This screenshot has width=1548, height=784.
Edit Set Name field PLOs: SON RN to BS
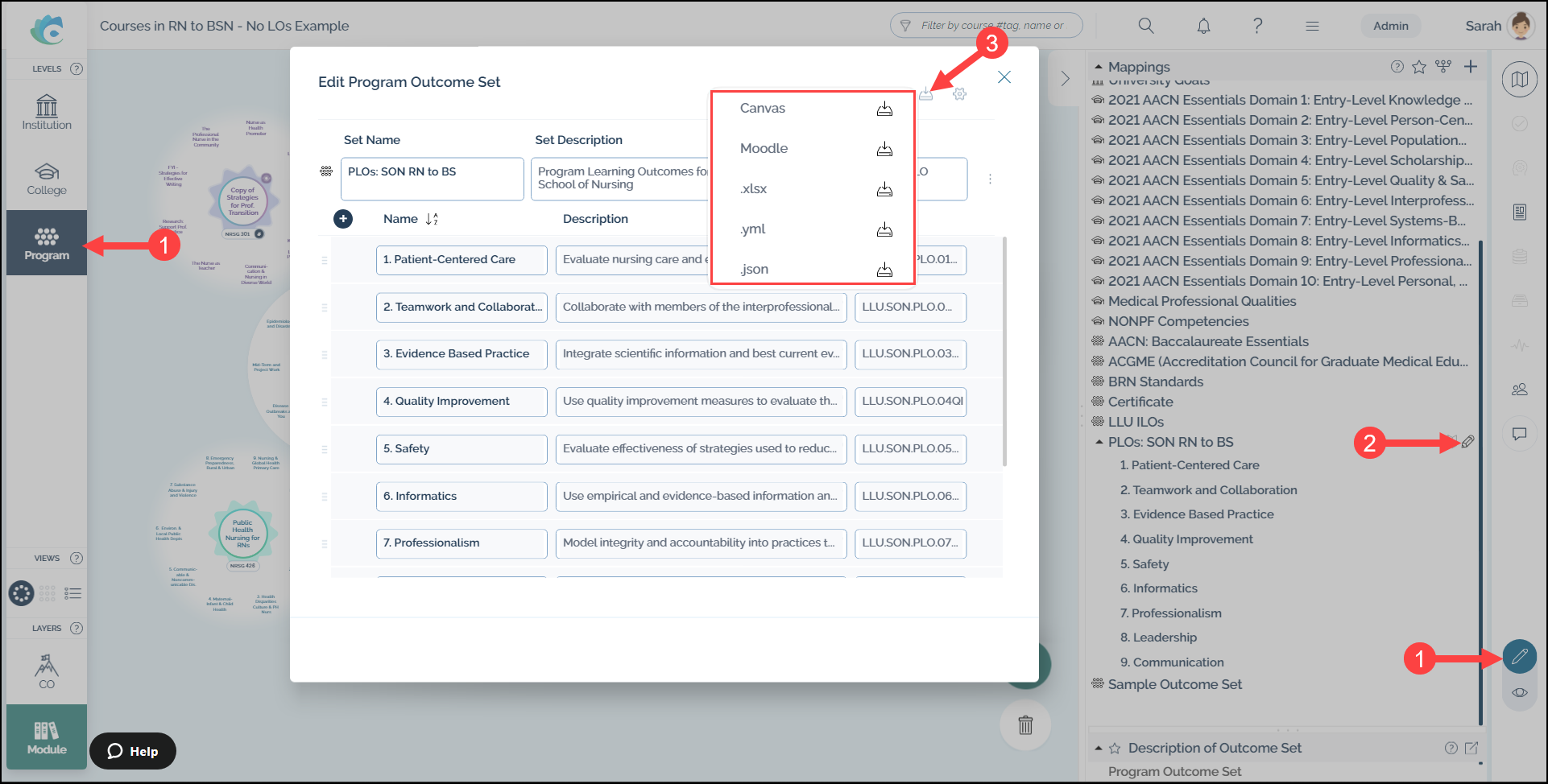point(433,179)
